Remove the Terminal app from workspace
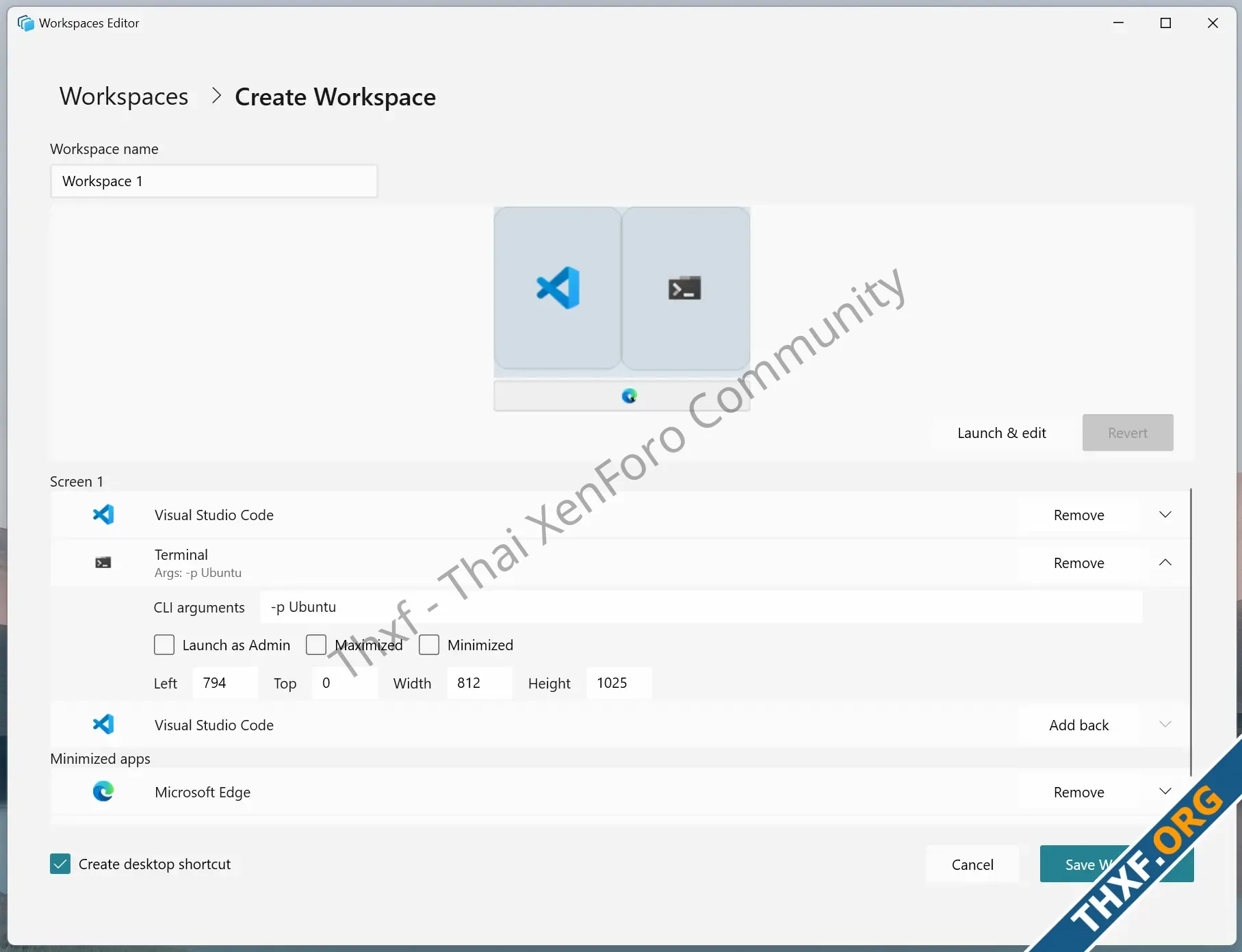 click(1078, 563)
